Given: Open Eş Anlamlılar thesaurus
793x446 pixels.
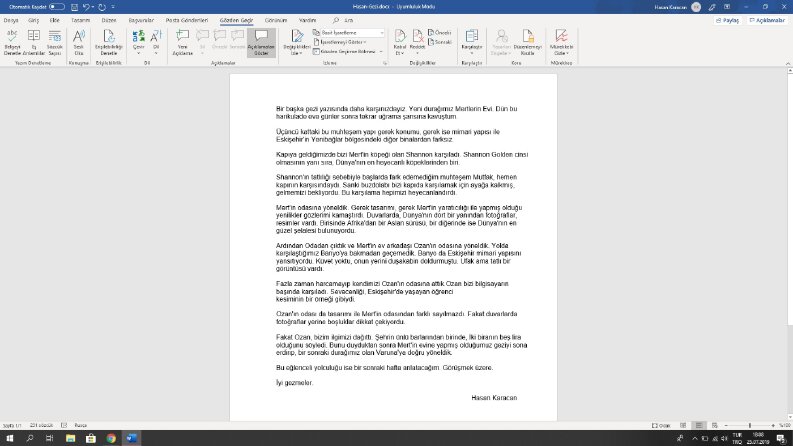Looking at the screenshot, I should click(x=34, y=42).
